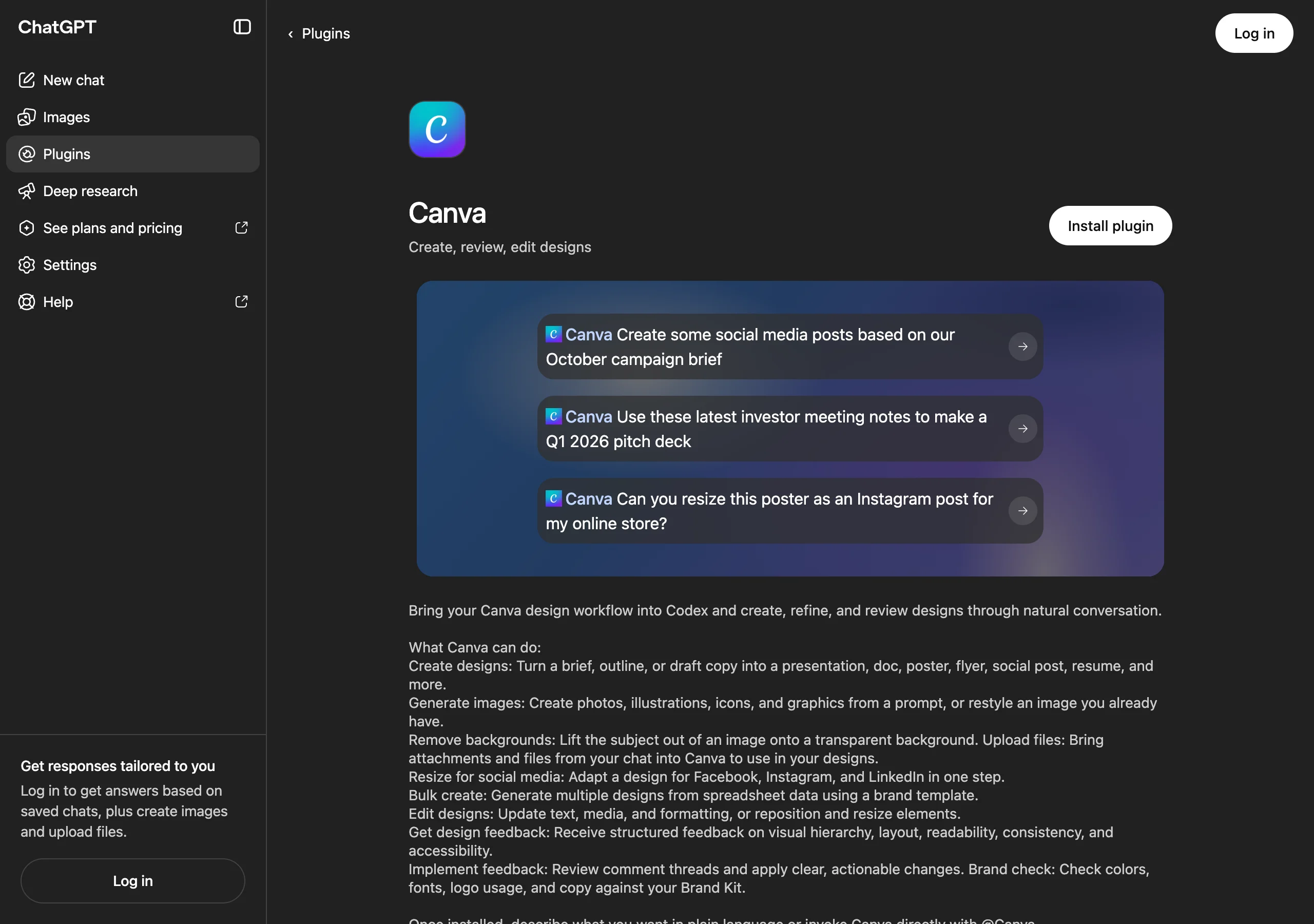The width and height of the screenshot is (1314, 924).
Task: Click the 'Edit designs' description line
Action: click(x=685, y=814)
